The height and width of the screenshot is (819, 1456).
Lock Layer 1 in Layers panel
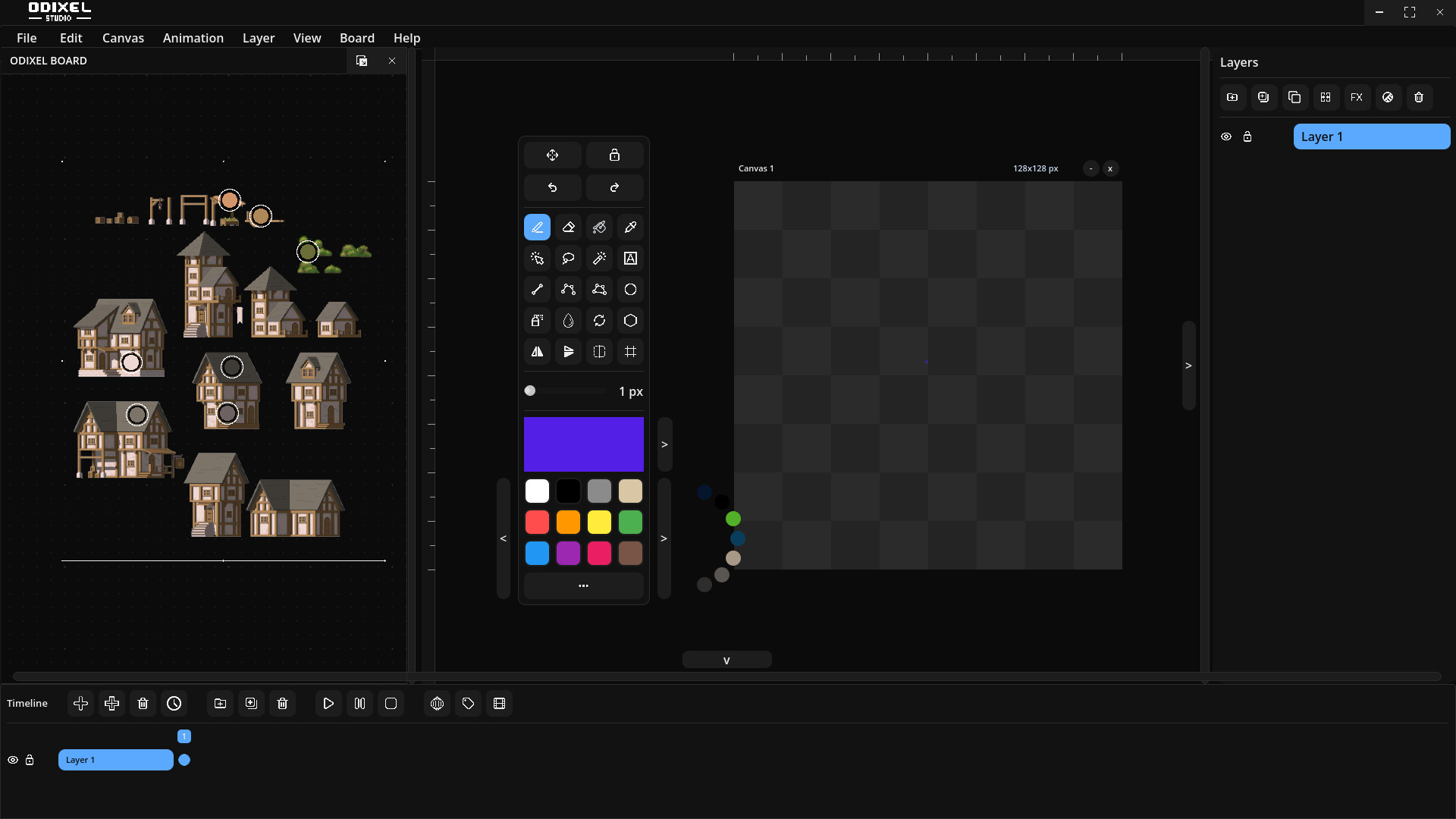1247,136
